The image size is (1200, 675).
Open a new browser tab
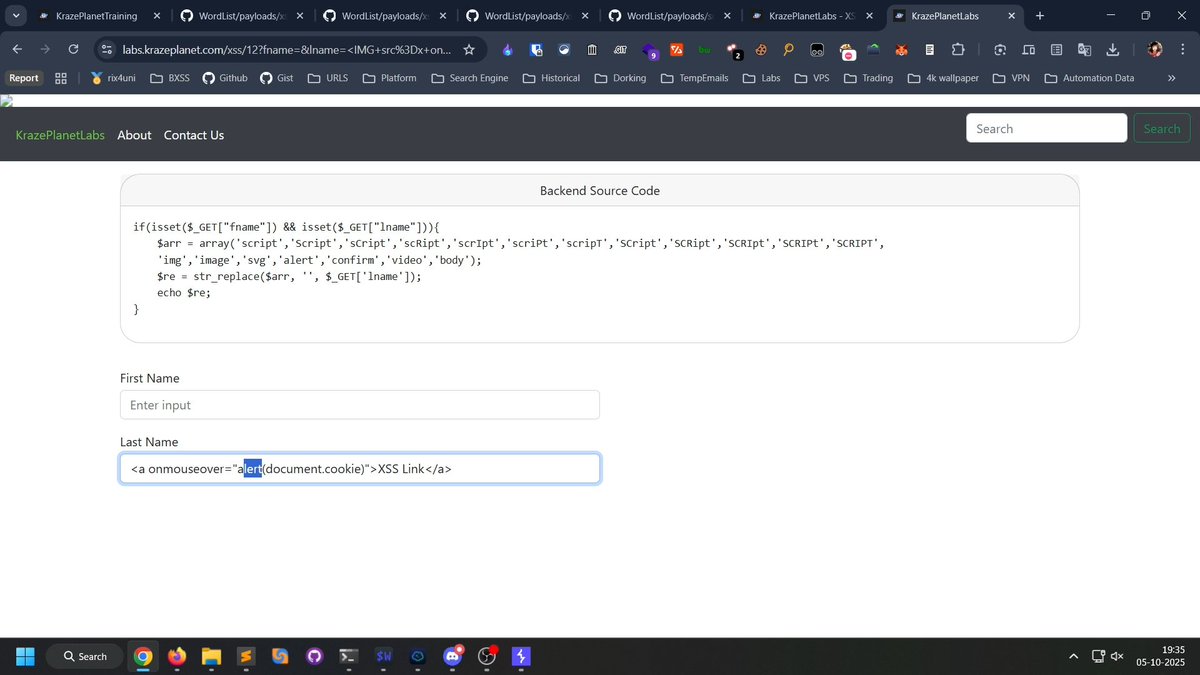pyautogui.click(x=1040, y=16)
